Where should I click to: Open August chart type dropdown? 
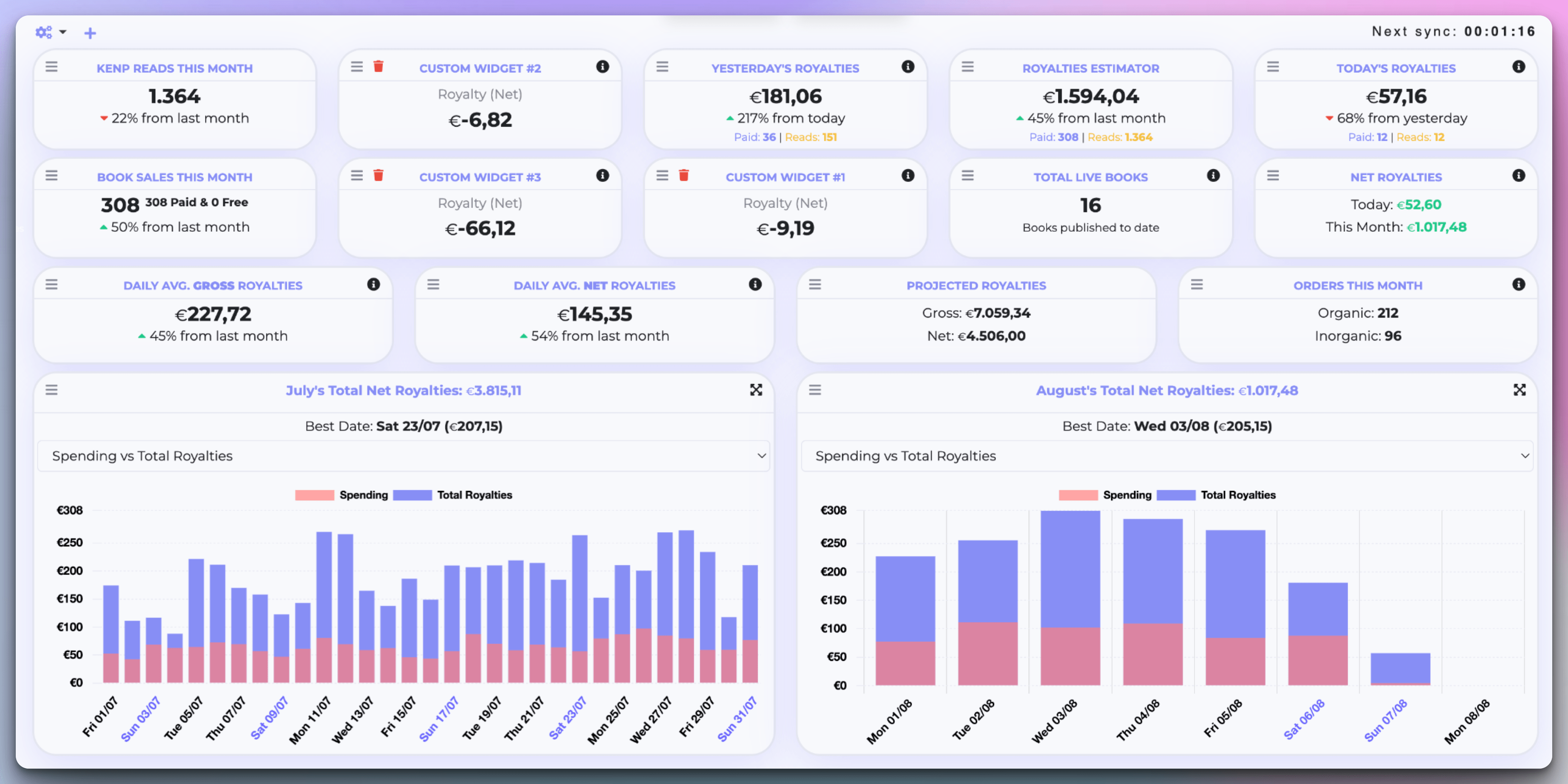coord(1166,456)
